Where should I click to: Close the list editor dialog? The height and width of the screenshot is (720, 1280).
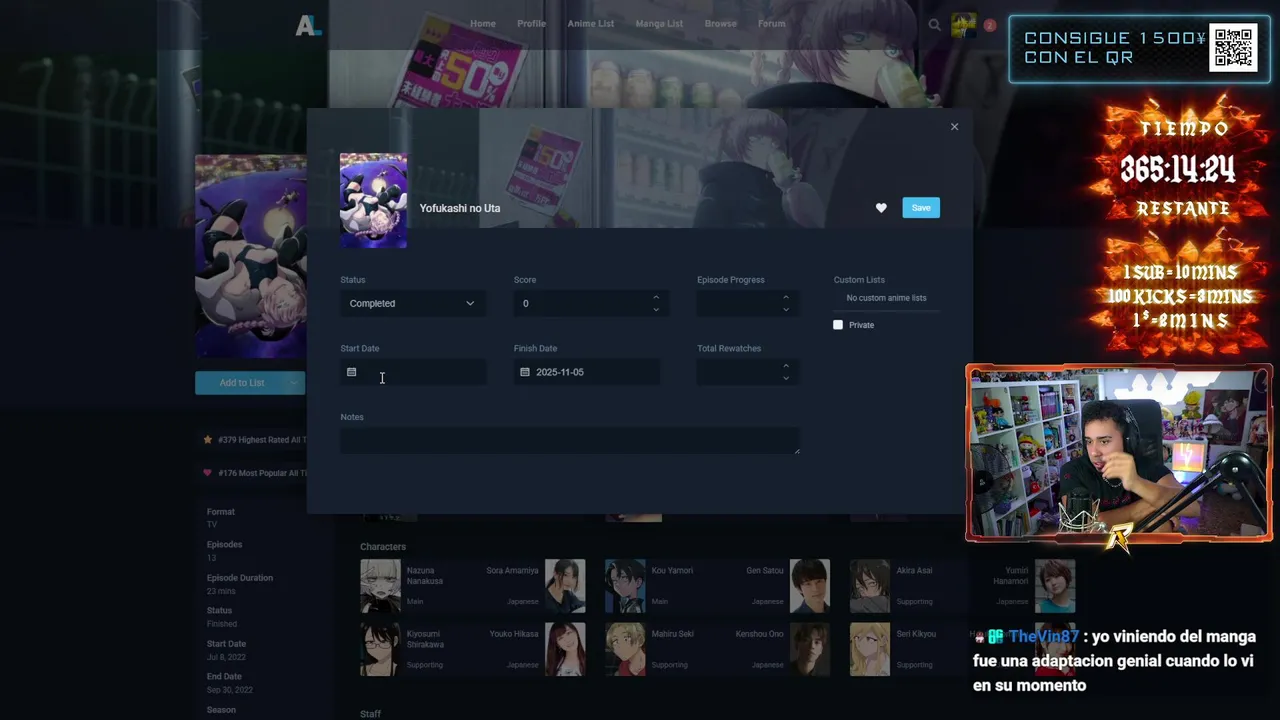pyautogui.click(x=954, y=127)
